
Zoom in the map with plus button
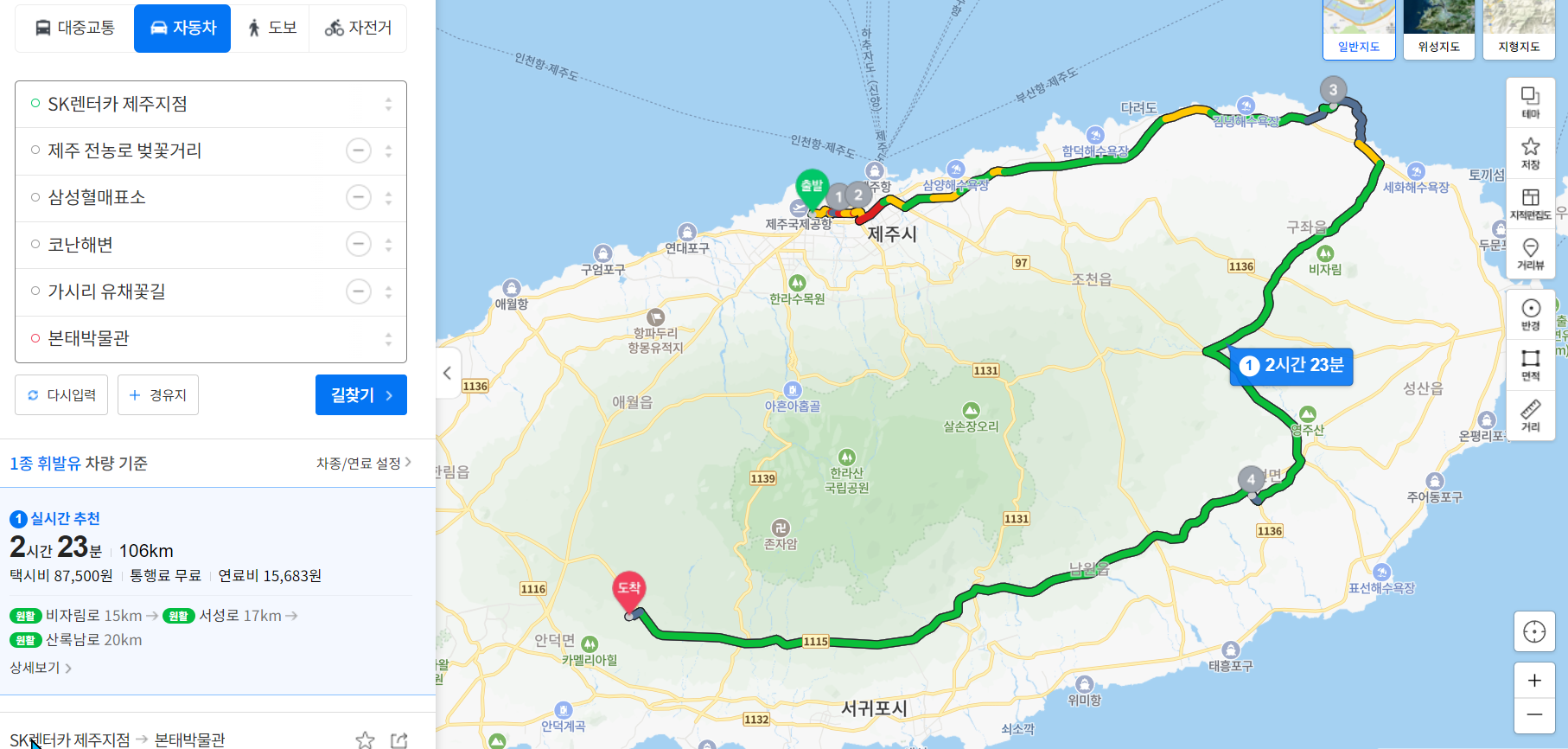(x=1534, y=681)
